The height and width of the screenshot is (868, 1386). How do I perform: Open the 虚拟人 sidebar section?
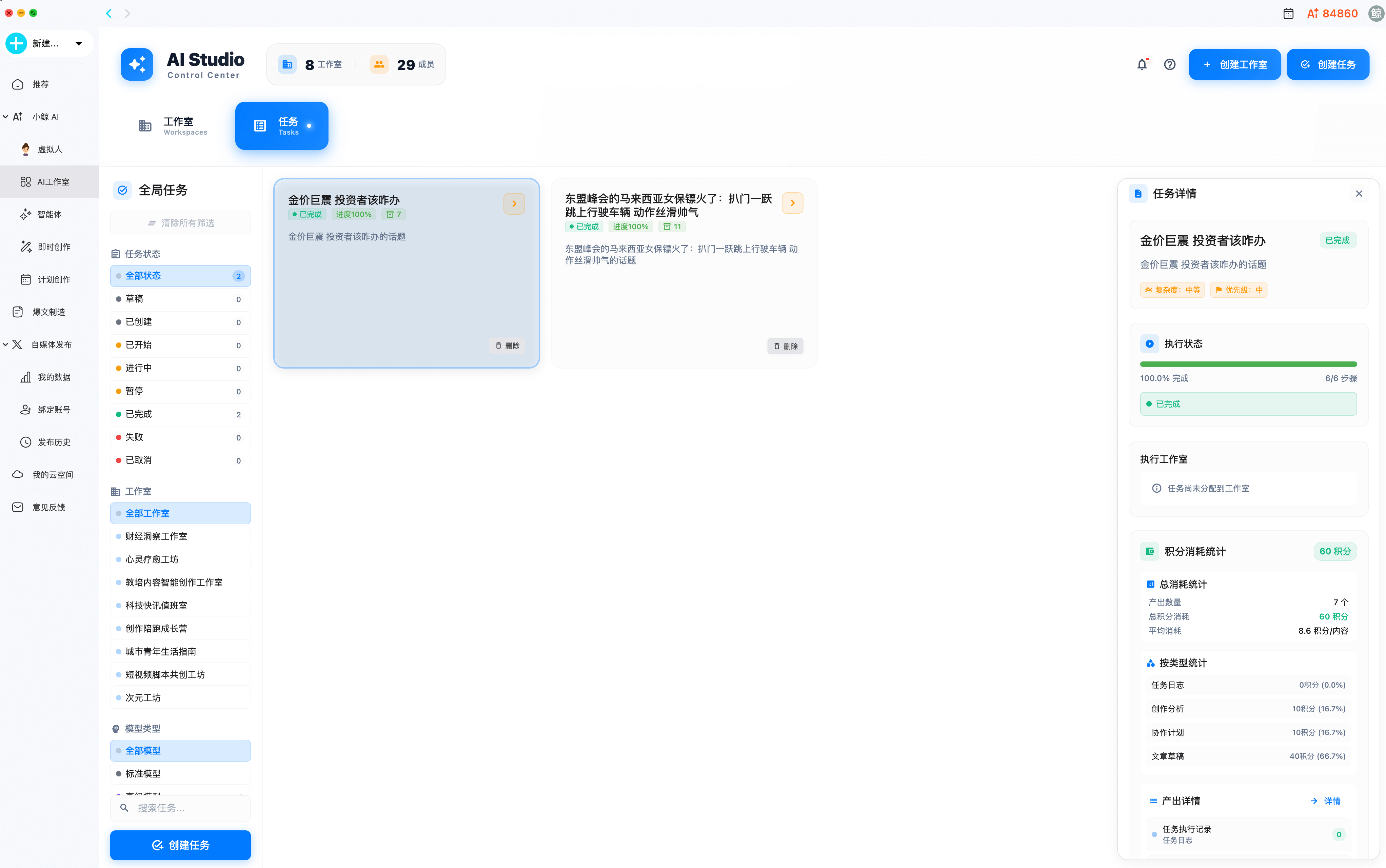point(49,149)
